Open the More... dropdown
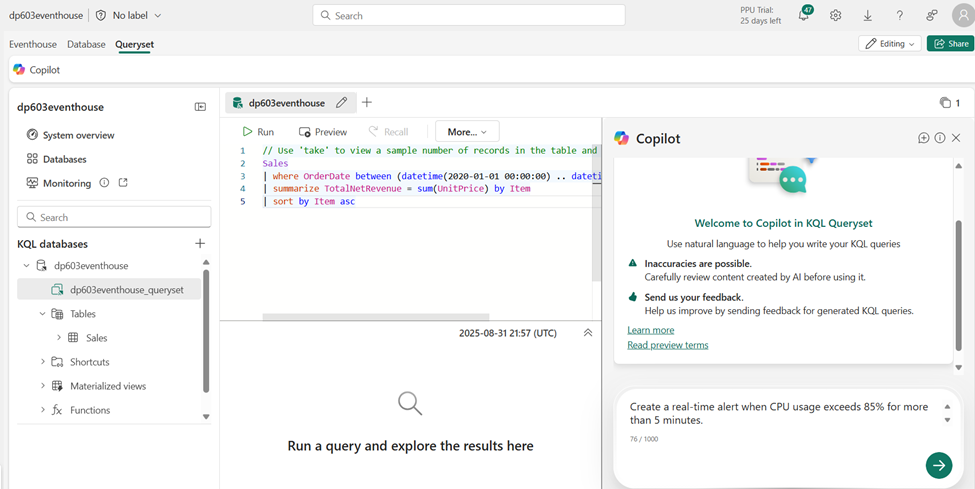 pos(467,131)
